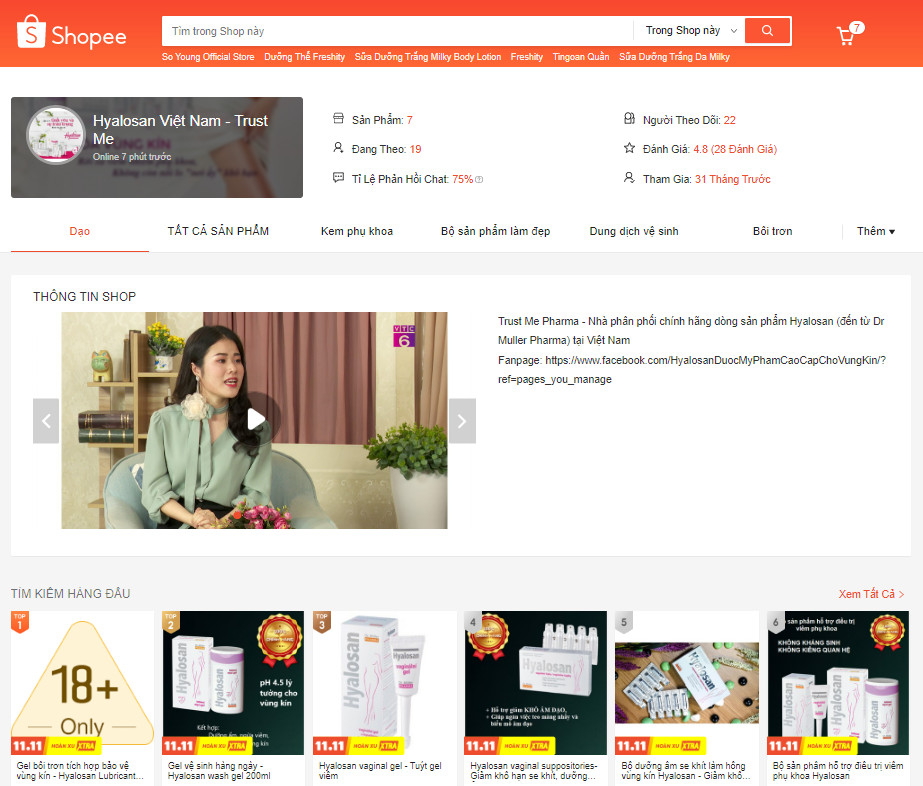Open the Hyalosan wash gel 200ml thumbnail

click(233, 683)
